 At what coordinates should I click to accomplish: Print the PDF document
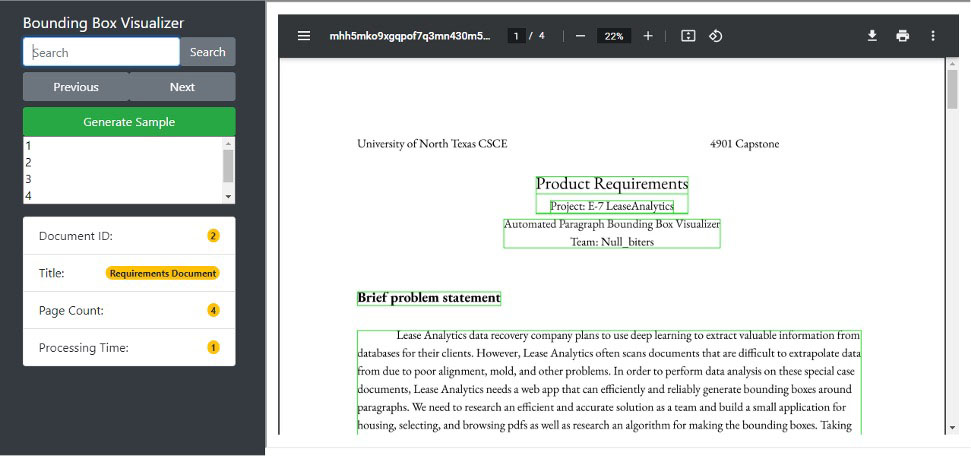pos(902,36)
